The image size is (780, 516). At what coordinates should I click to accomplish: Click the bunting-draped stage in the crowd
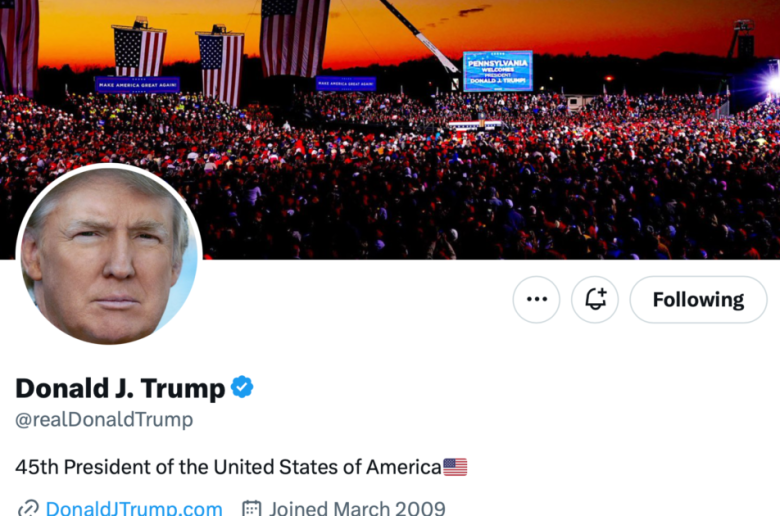point(475,126)
